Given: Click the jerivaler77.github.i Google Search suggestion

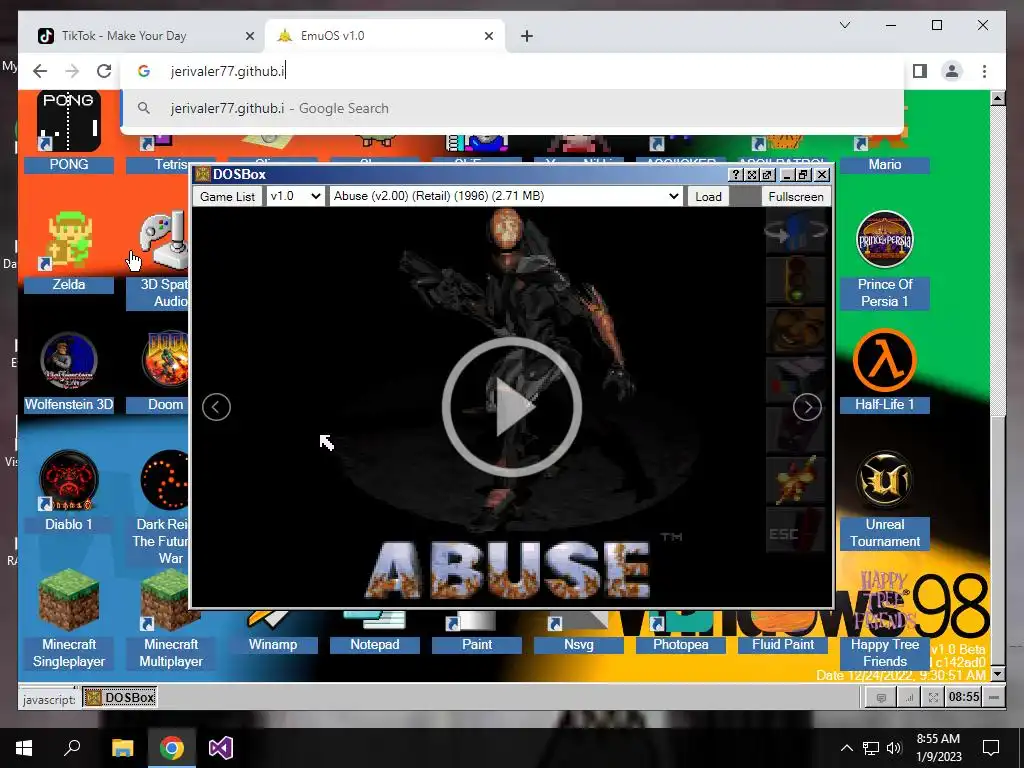Looking at the screenshot, I should point(513,108).
